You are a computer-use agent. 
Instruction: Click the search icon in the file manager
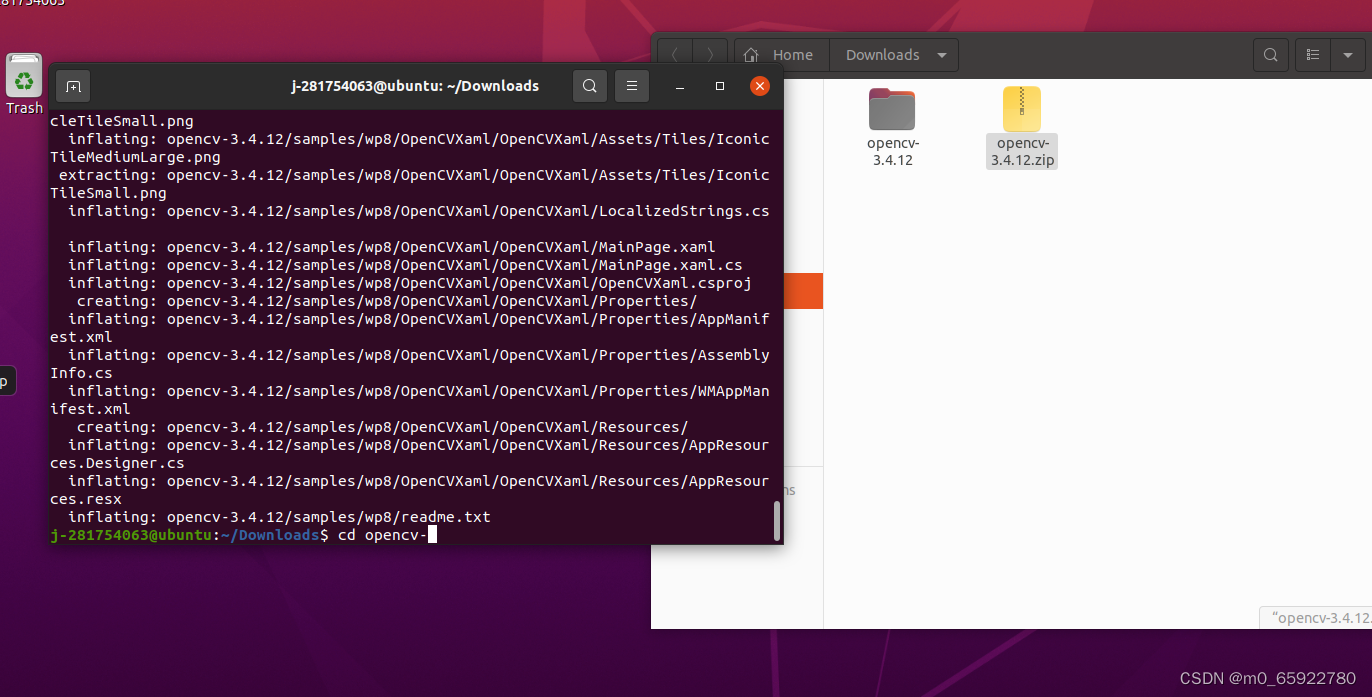(x=1270, y=55)
